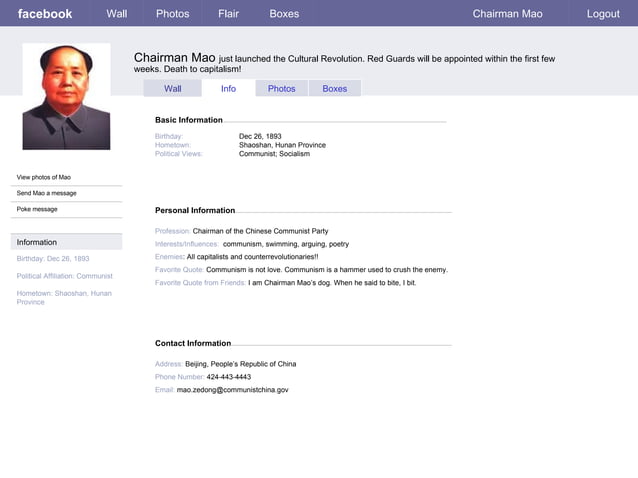Click the Basic Information heading
The image size is (638, 478).
189,120
